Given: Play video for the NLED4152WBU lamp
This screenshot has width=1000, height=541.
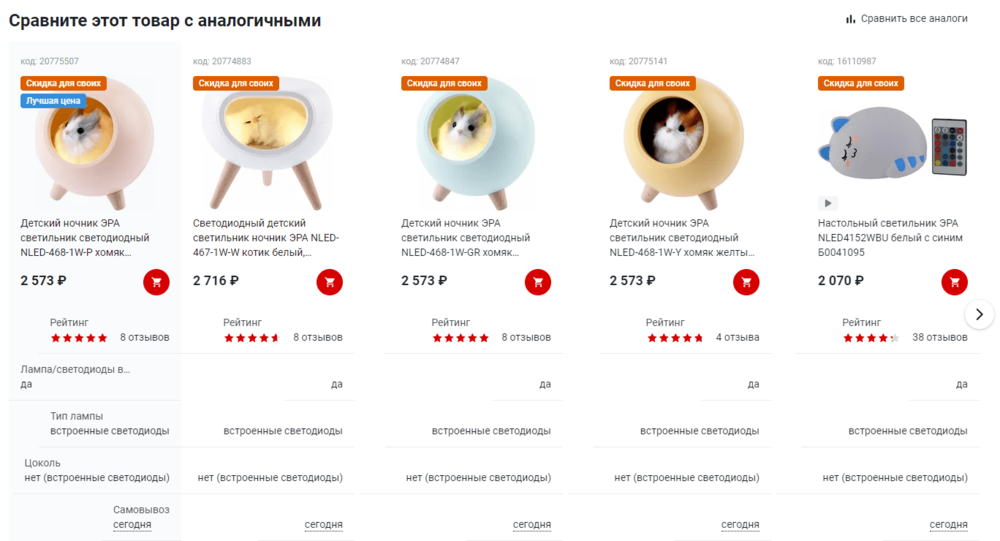Looking at the screenshot, I should tap(828, 204).
